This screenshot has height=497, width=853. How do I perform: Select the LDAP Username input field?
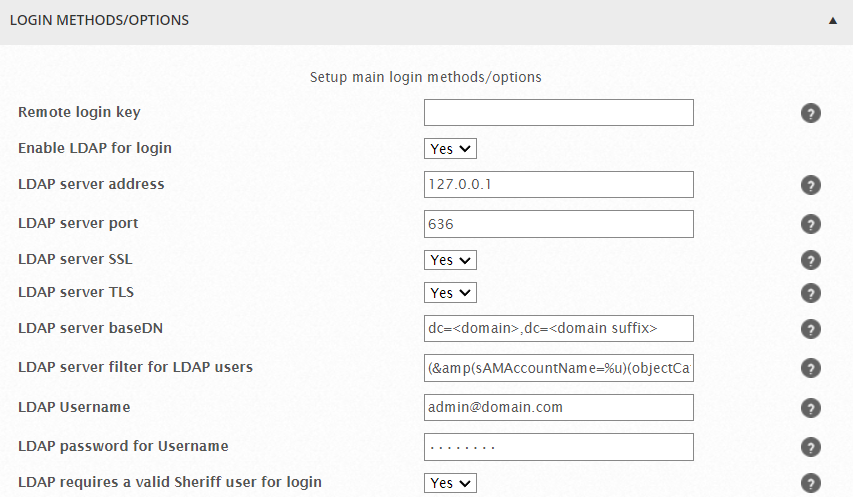coord(559,407)
